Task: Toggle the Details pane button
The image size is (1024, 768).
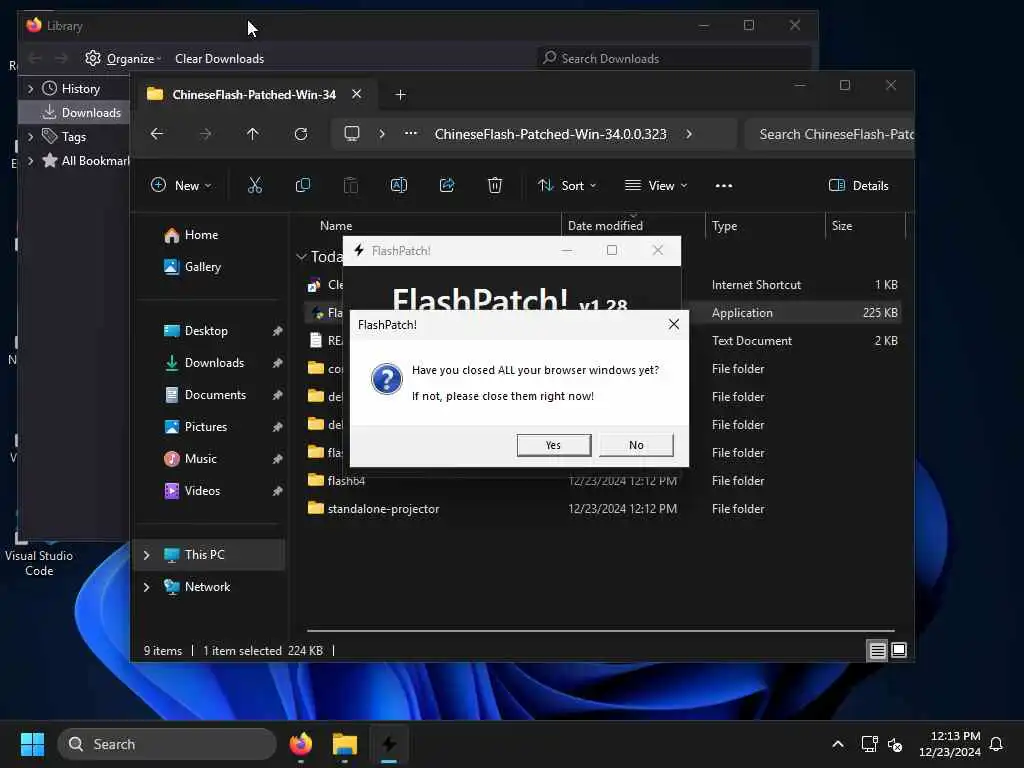Action: (858, 185)
